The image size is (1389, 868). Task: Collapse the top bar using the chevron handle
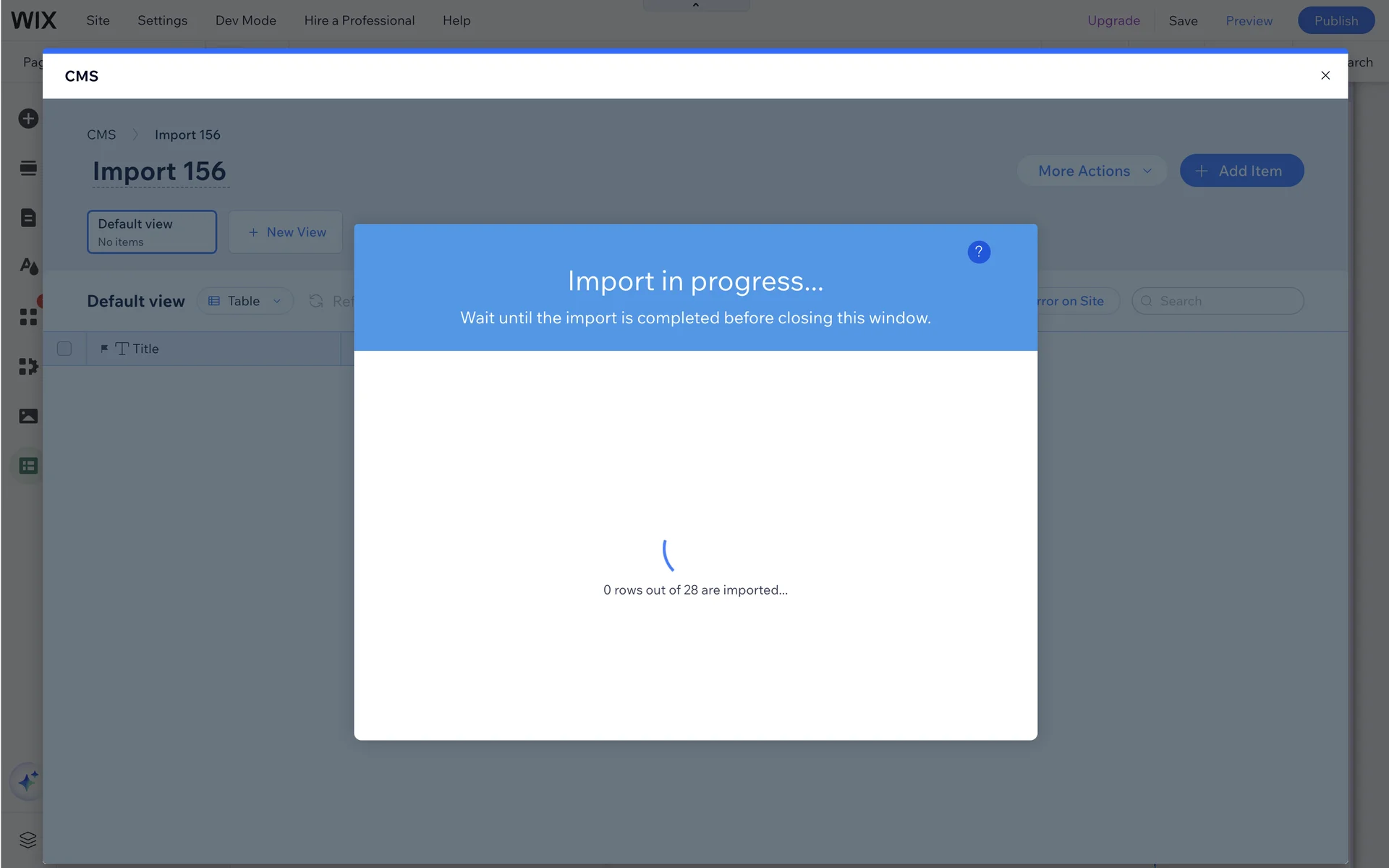(695, 5)
